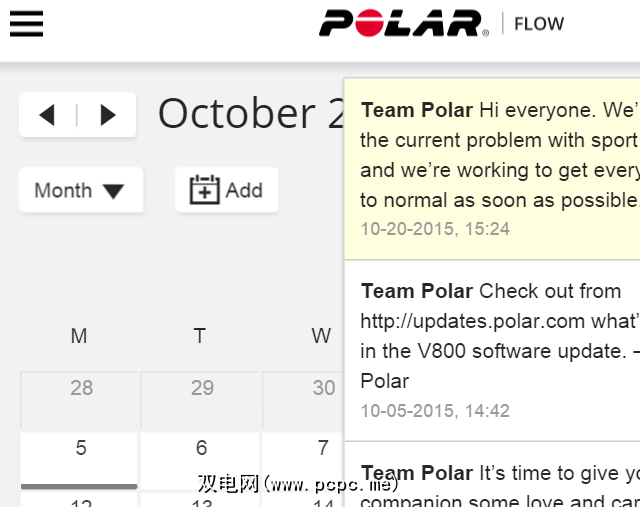Open Team Polar V800 software update notification
Viewport: 640px width, 507px height.
(x=495, y=350)
